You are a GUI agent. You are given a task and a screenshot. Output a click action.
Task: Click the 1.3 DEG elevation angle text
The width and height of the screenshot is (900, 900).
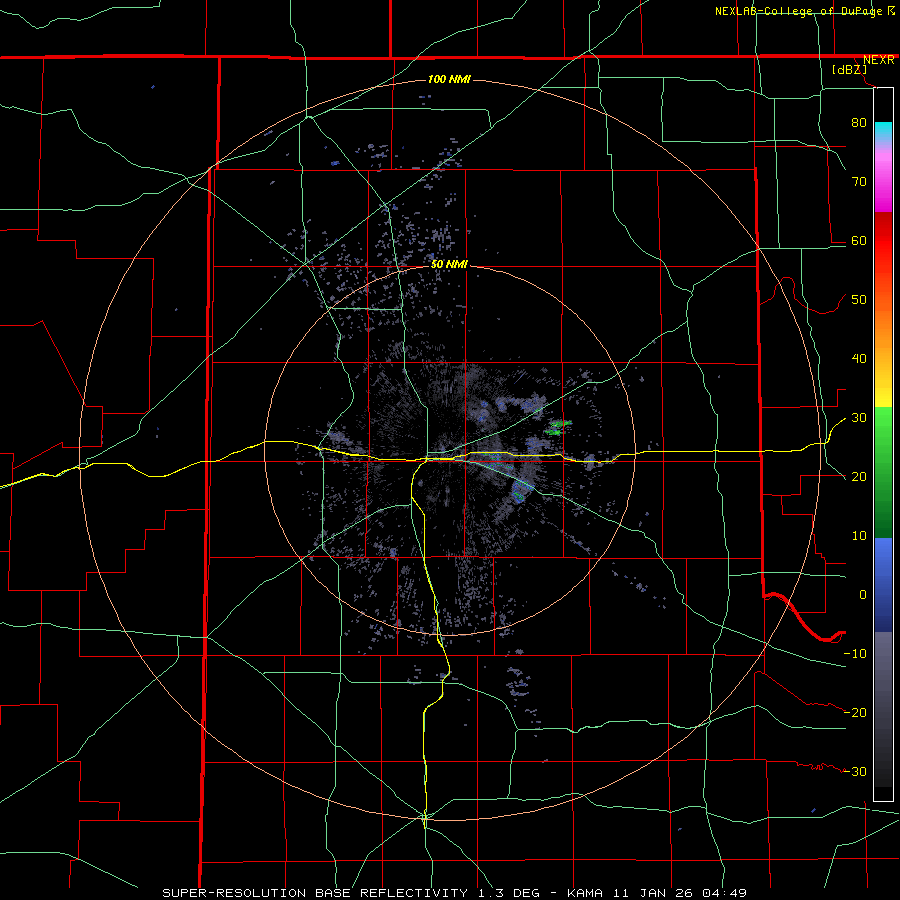coord(508,893)
